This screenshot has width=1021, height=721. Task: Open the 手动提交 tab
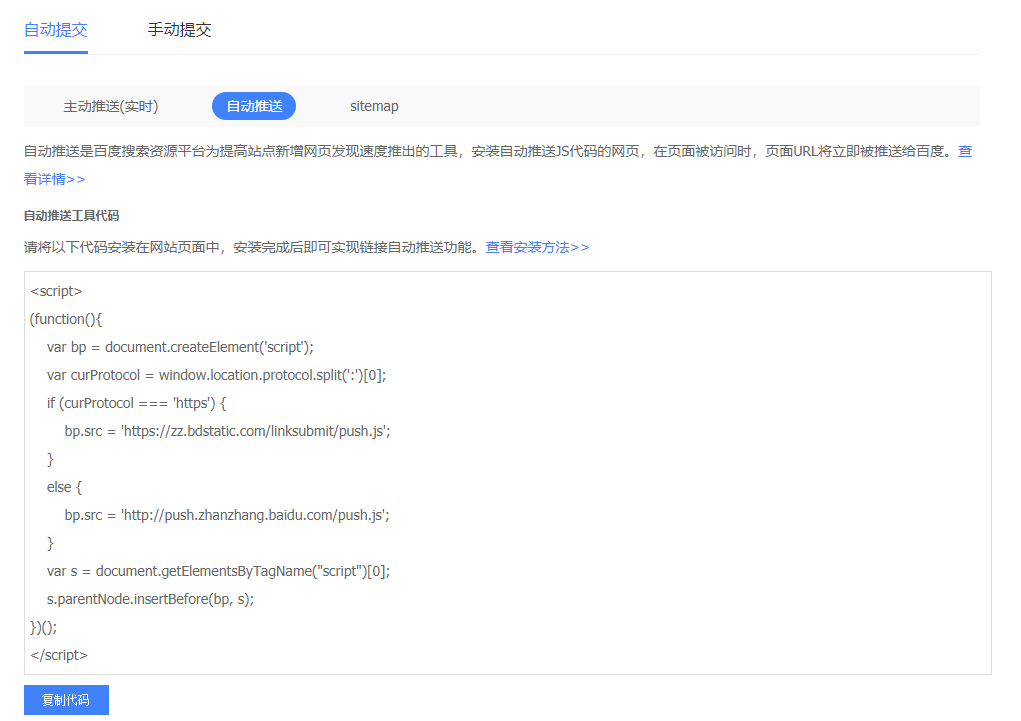coord(179,30)
